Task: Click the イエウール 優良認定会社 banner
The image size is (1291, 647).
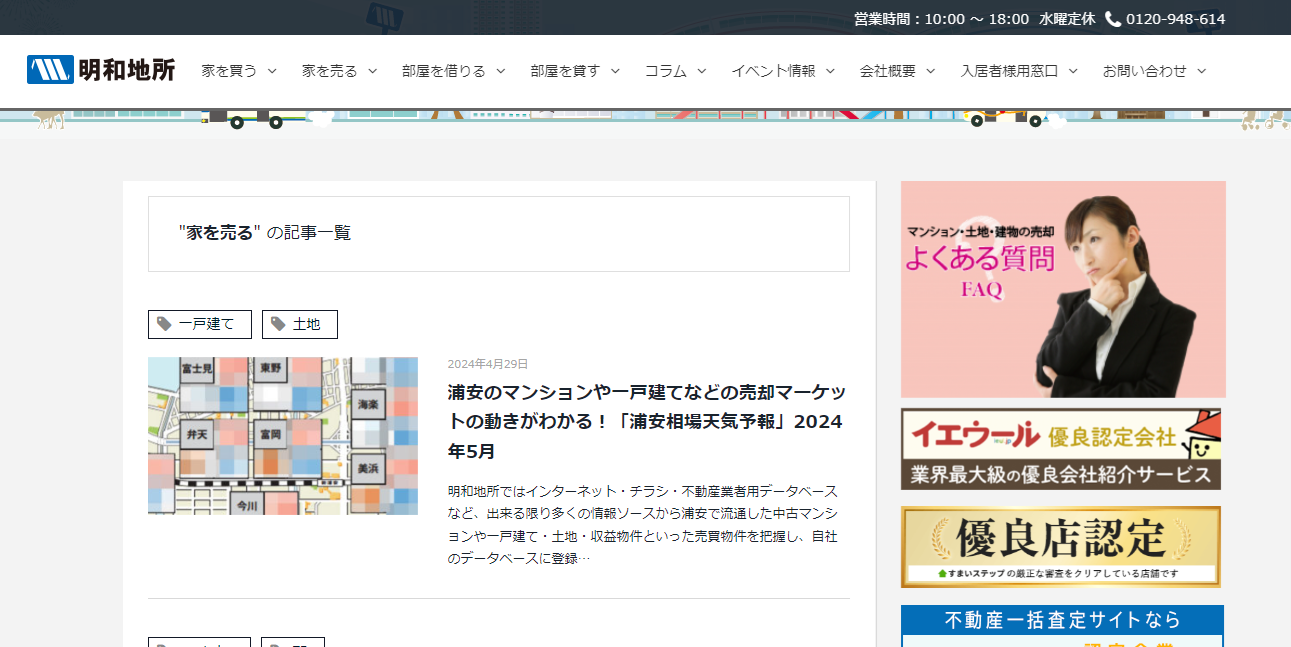Action: pos(1060,449)
